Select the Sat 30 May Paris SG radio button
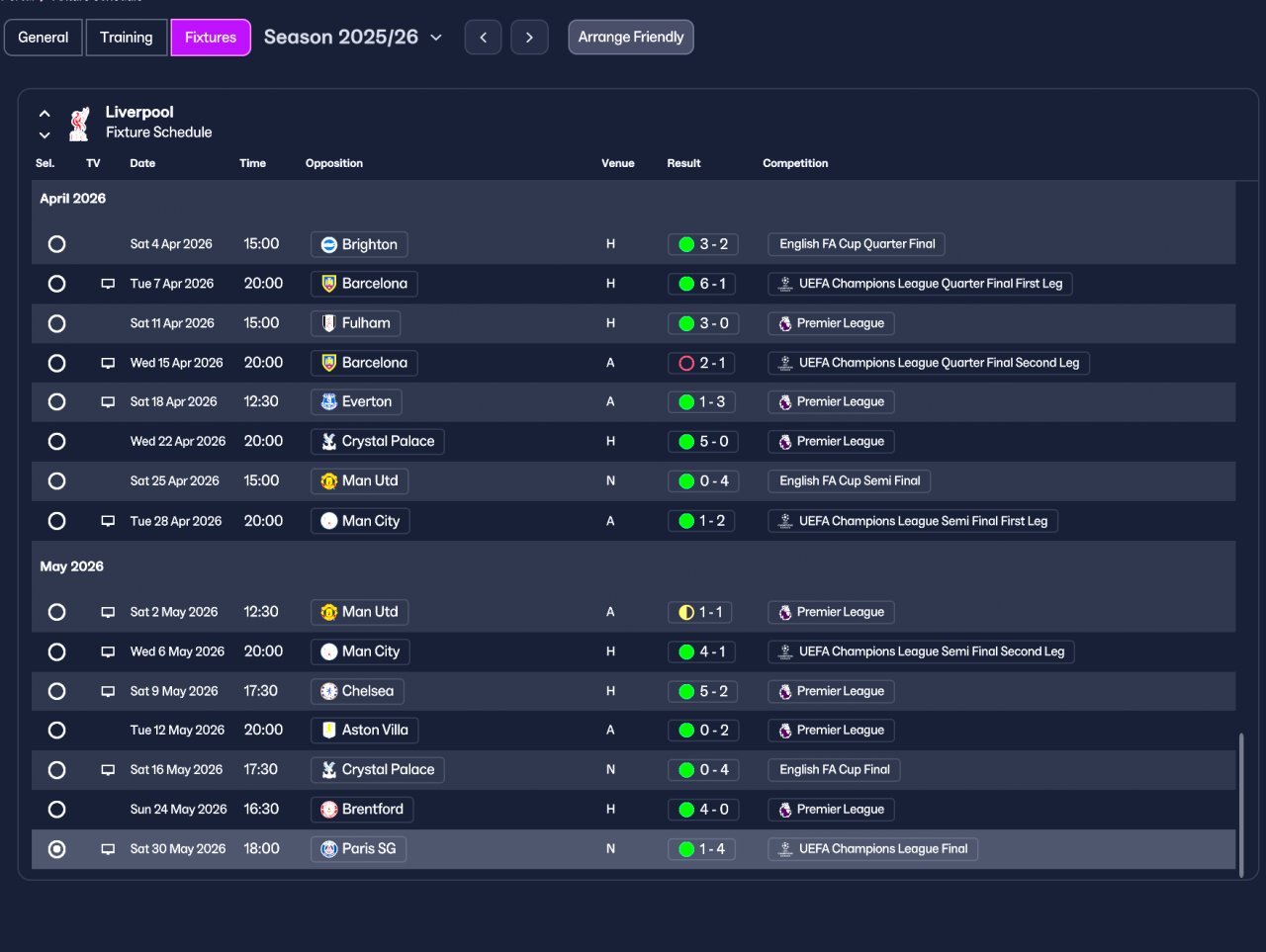The width and height of the screenshot is (1266, 952). (x=57, y=849)
